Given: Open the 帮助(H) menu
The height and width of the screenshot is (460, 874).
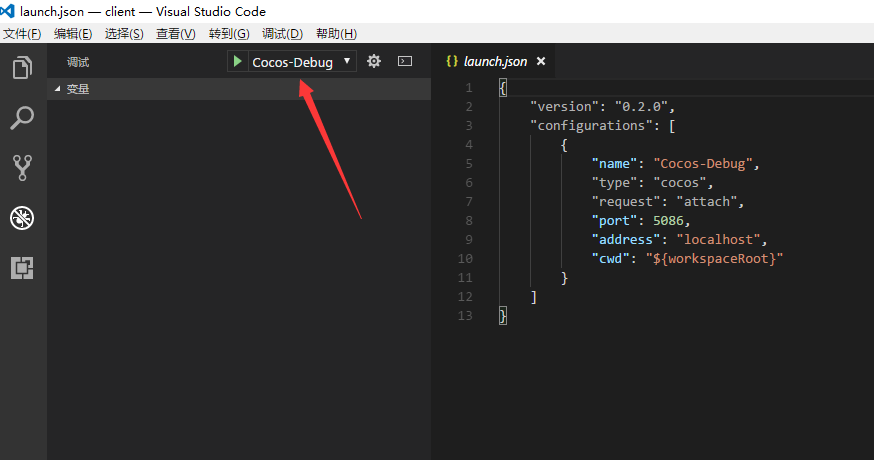Looking at the screenshot, I should point(336,34).
